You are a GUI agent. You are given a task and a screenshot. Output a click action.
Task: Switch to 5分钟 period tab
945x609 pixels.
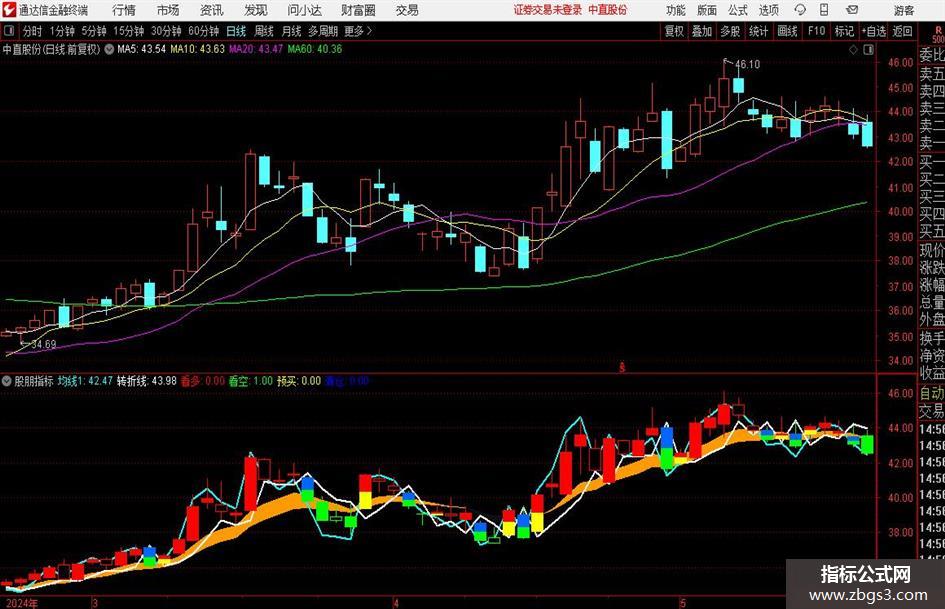(x=94, y=31)
